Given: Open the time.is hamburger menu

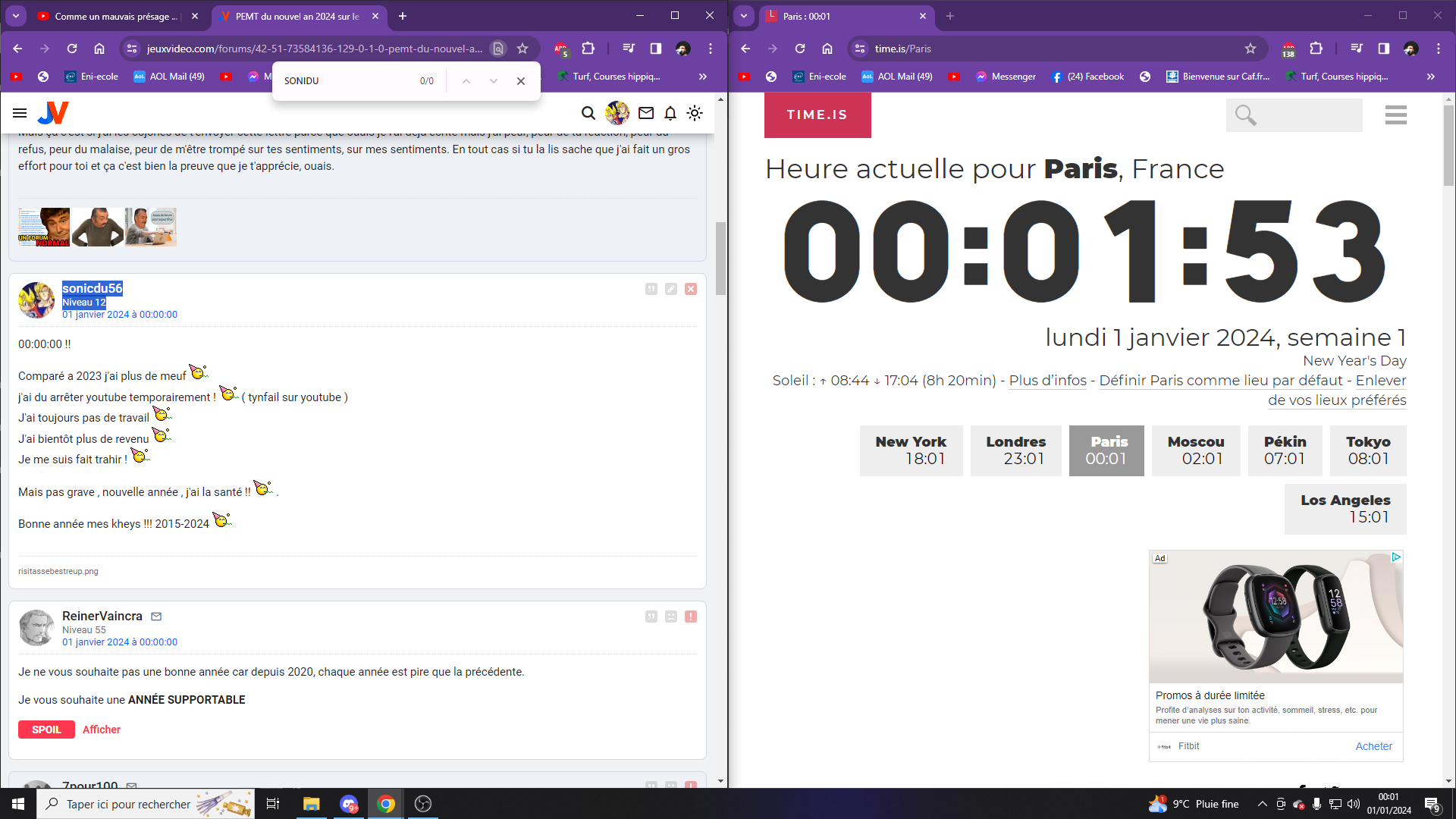Looking at the screenshot, I should point(1395,115).
